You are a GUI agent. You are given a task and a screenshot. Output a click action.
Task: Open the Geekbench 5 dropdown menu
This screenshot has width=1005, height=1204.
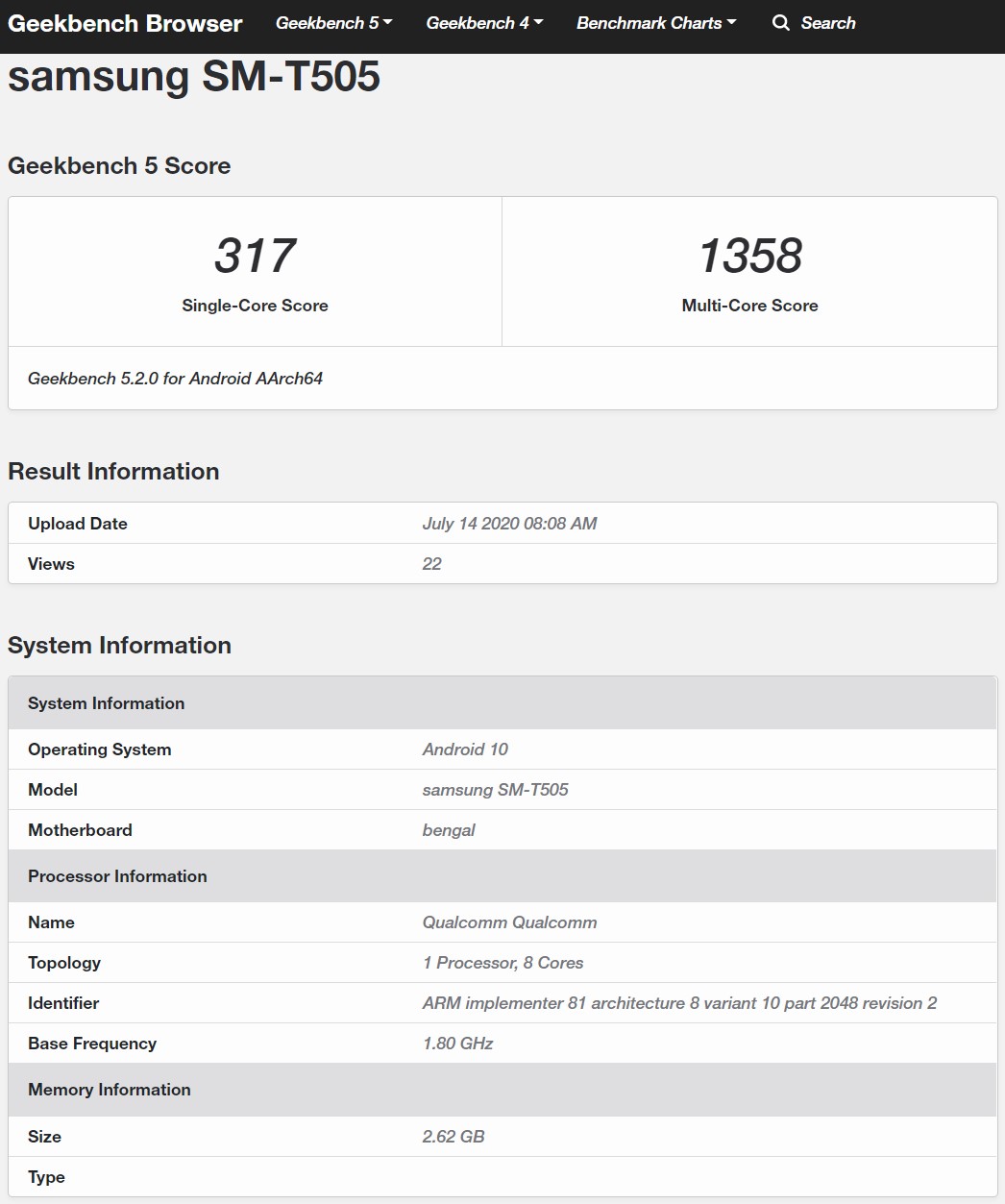[333, 23]
